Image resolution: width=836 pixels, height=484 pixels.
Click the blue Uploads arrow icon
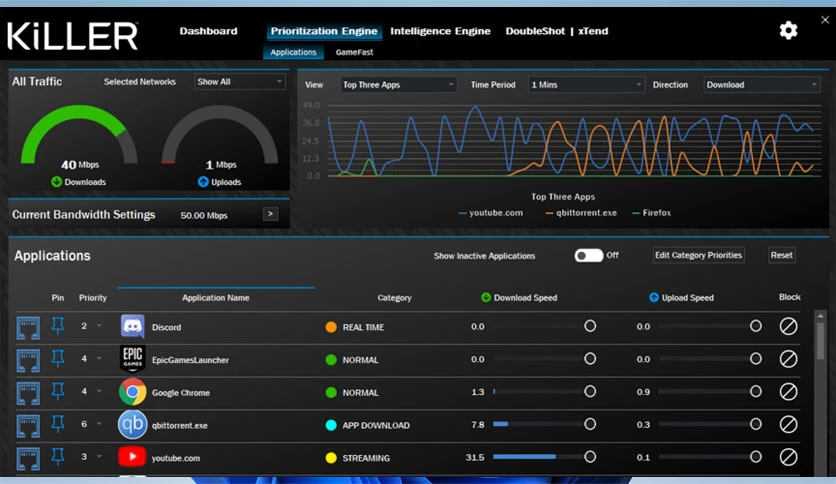(203, 182)
